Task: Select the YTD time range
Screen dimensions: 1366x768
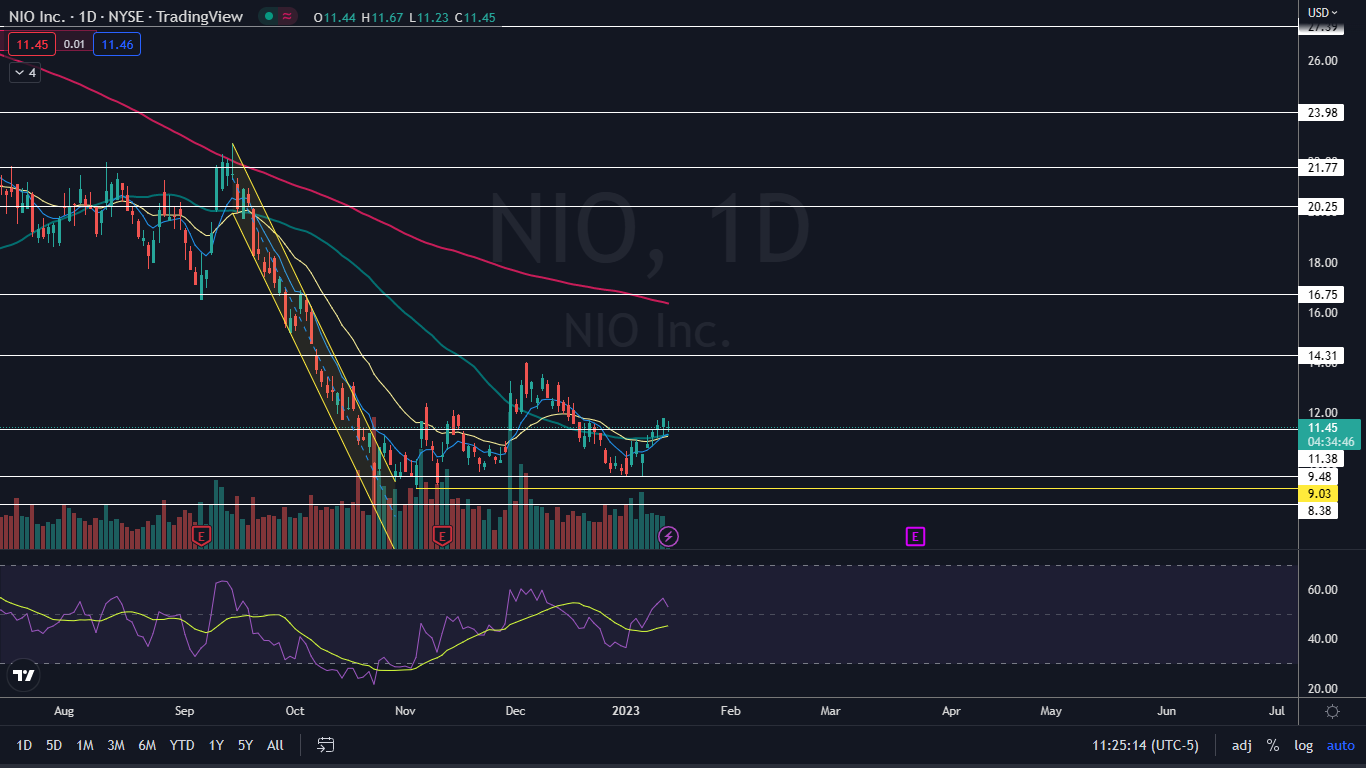Action: pos(182,745)
